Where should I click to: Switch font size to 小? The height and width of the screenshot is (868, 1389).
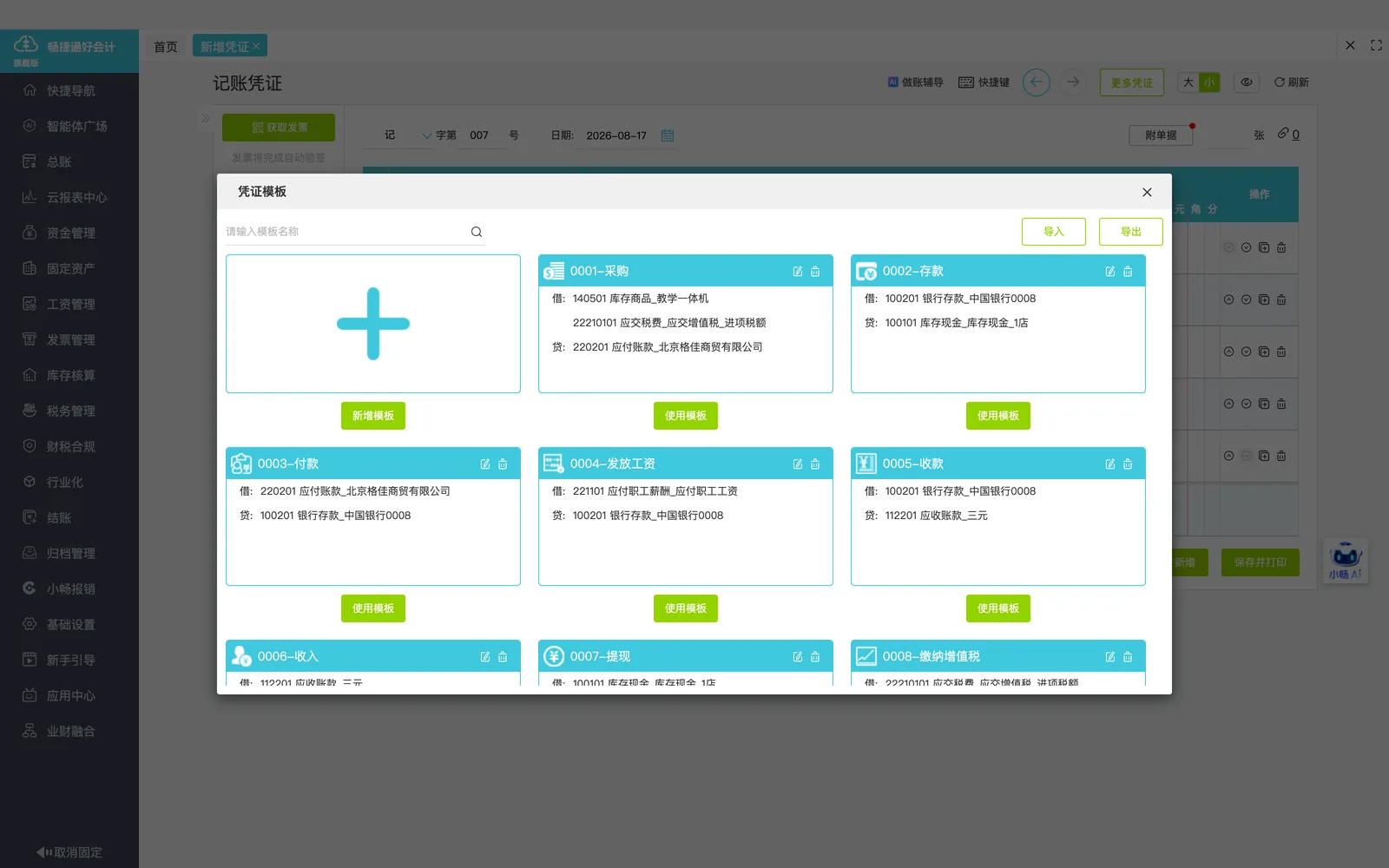(1209, 82)
